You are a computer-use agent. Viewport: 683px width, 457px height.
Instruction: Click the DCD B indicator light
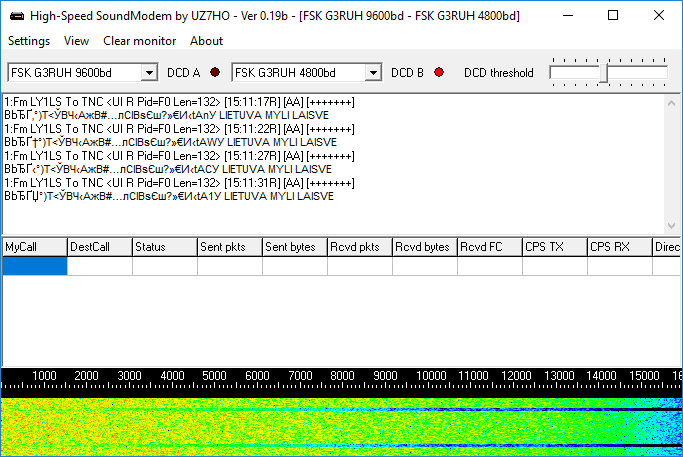point(438,73)
